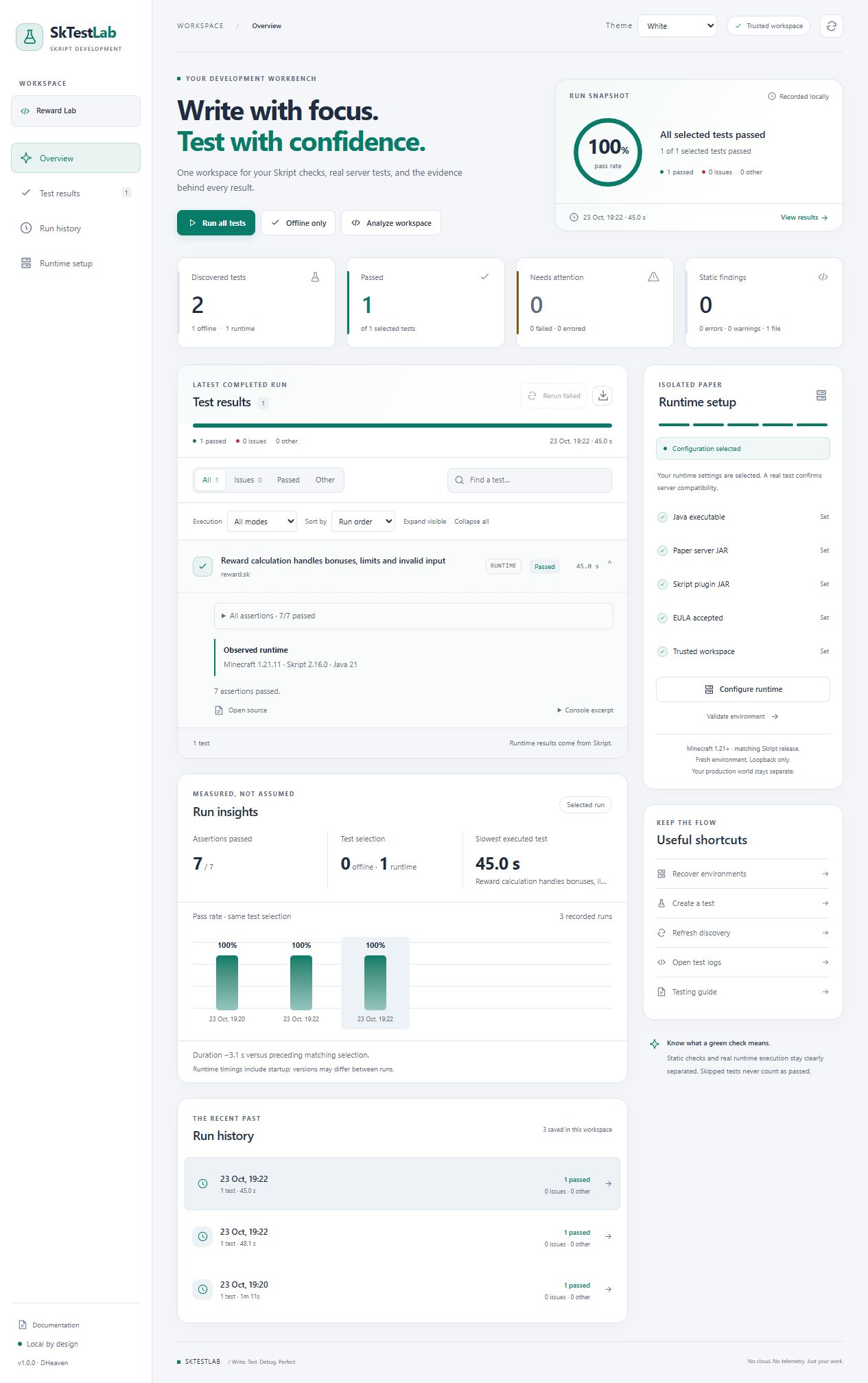Click the clock icon beside Recorded locally
Screen dimensions: 868x1383
pos(772,96)
